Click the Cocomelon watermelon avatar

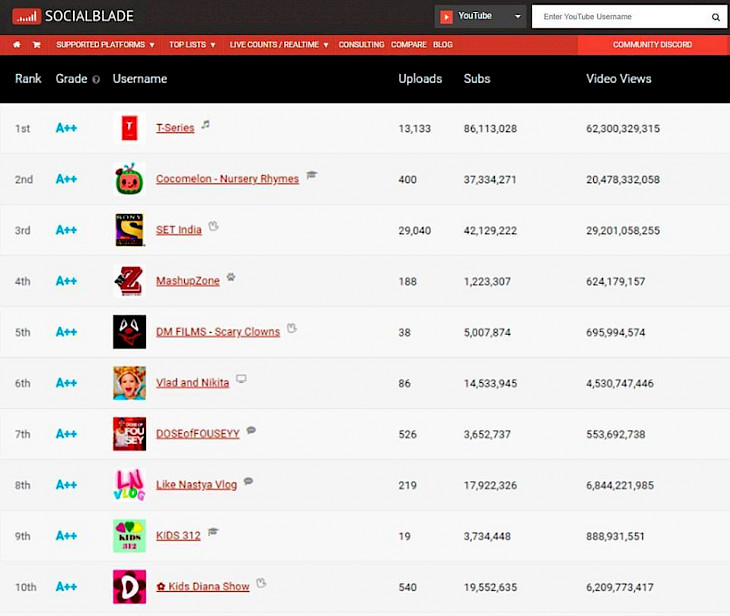(129, 179)
